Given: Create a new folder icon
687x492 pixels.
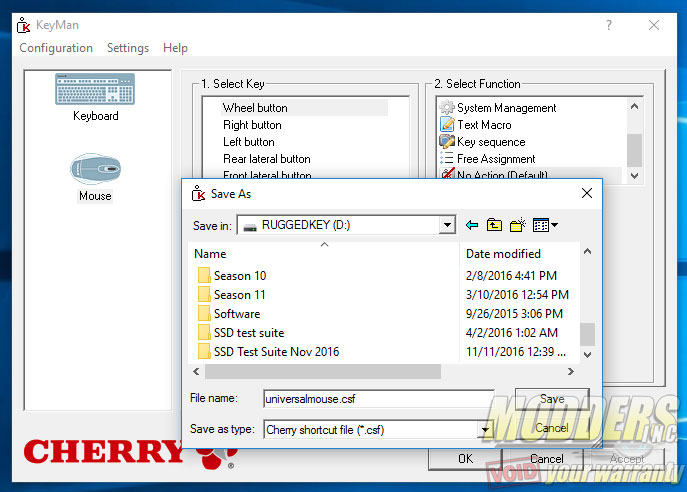Looking at the screenshot, I should (x=517, y=225).
